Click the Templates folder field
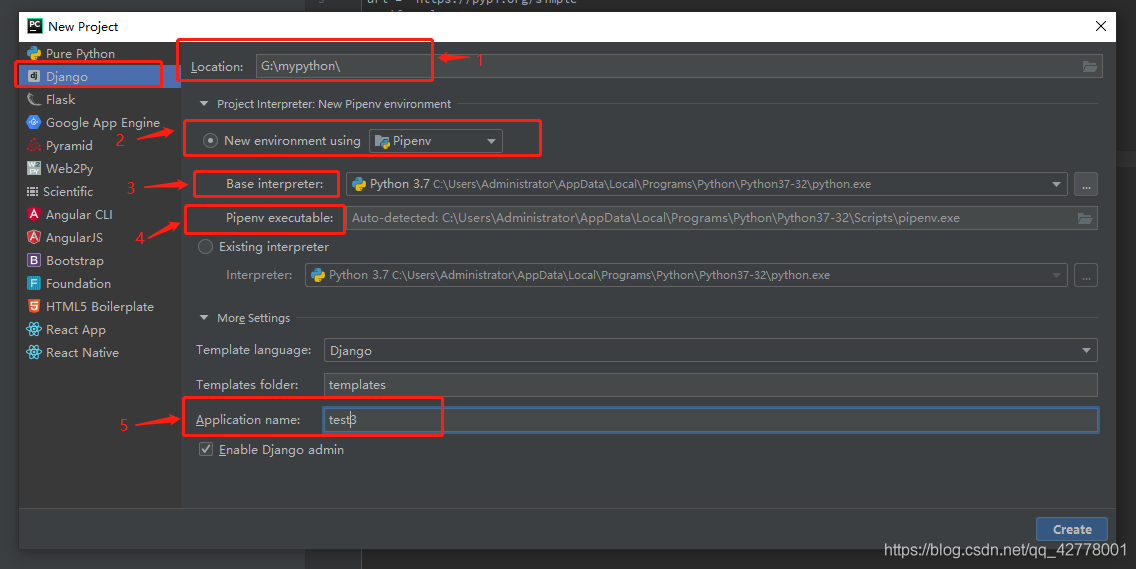 (x=711, y=385)
